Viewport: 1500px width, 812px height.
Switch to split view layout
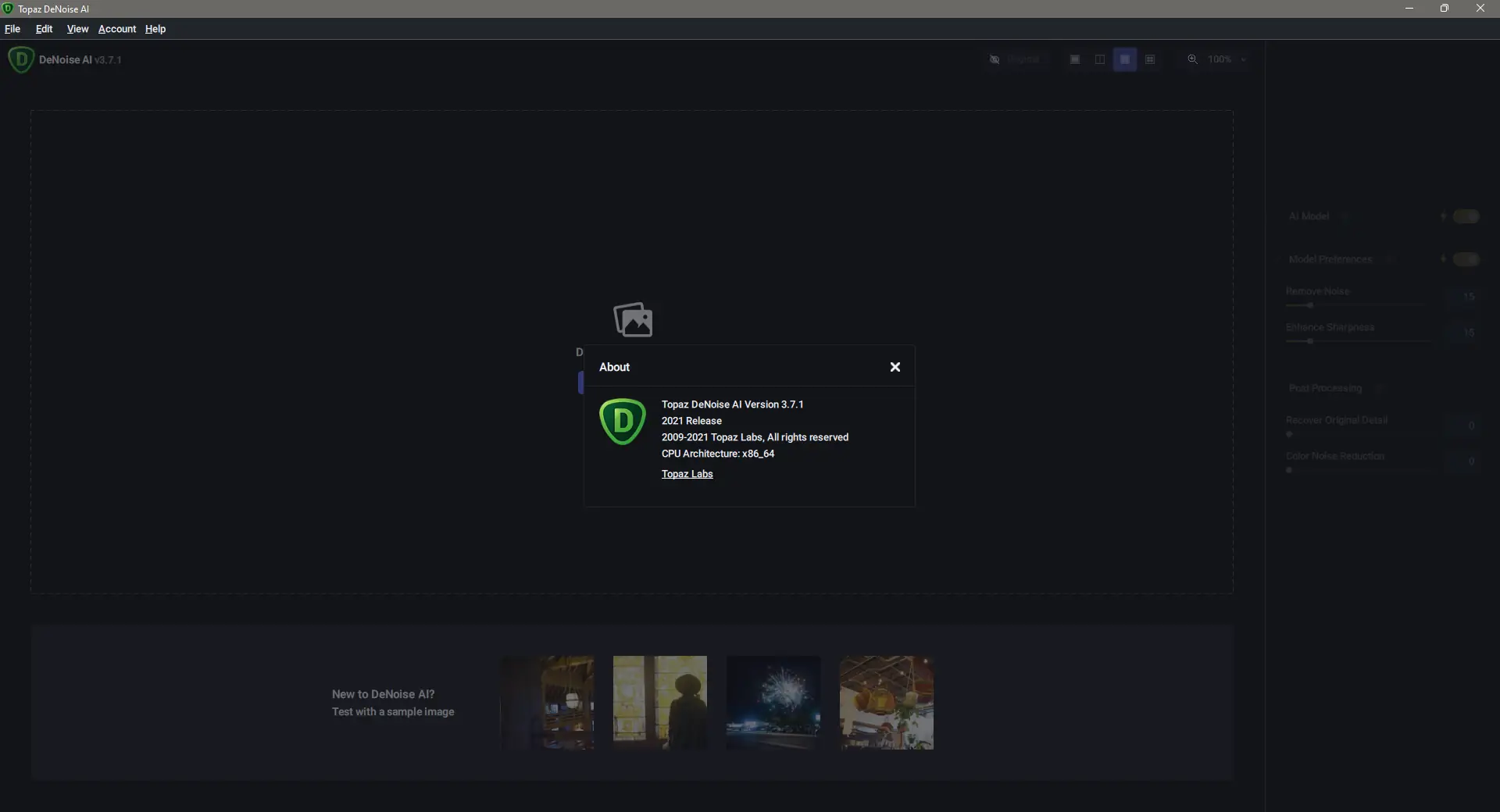1100,59
